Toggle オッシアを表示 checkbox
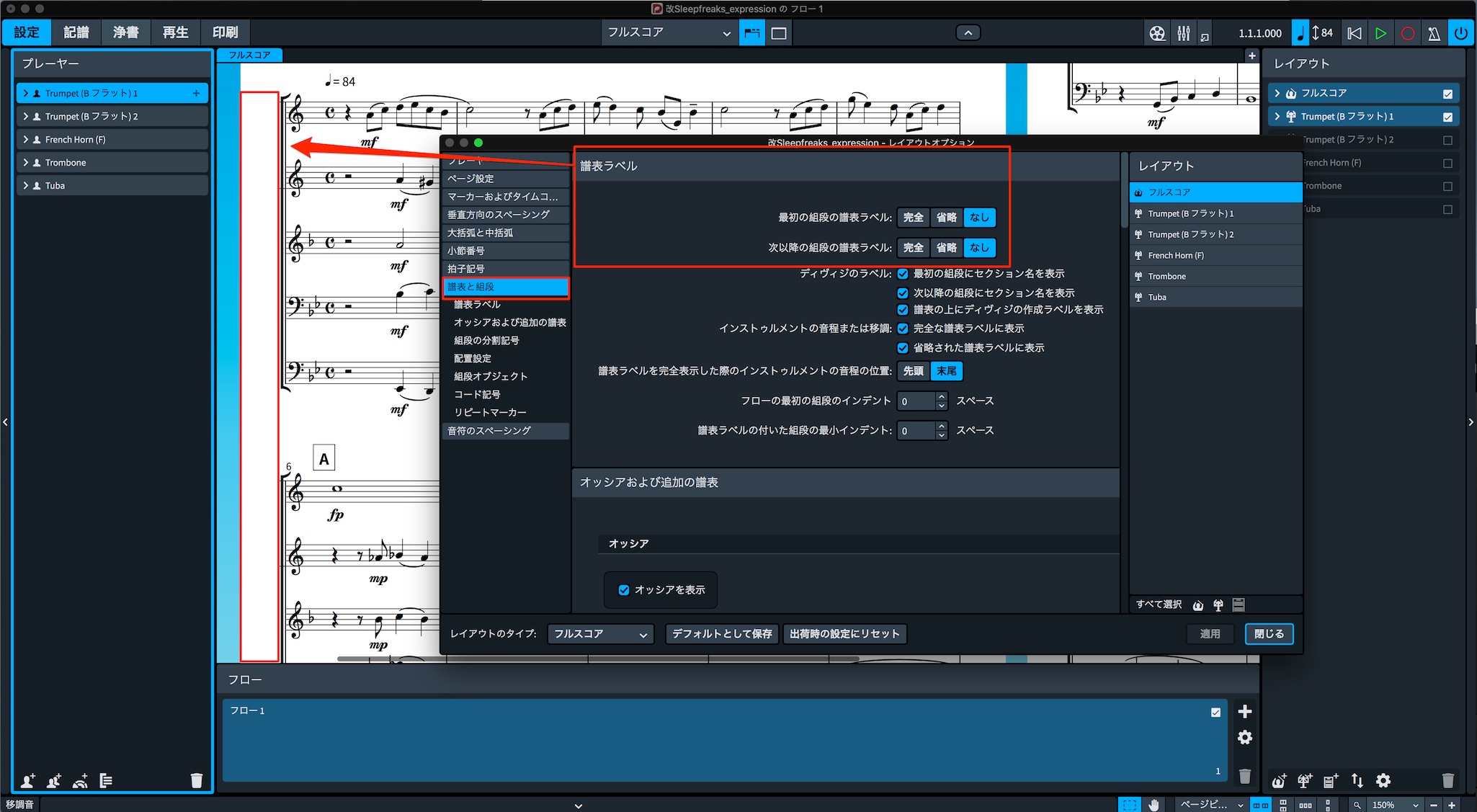This screenshot has width=1477, height=812. pyautogui.click(x=624, y=590)
